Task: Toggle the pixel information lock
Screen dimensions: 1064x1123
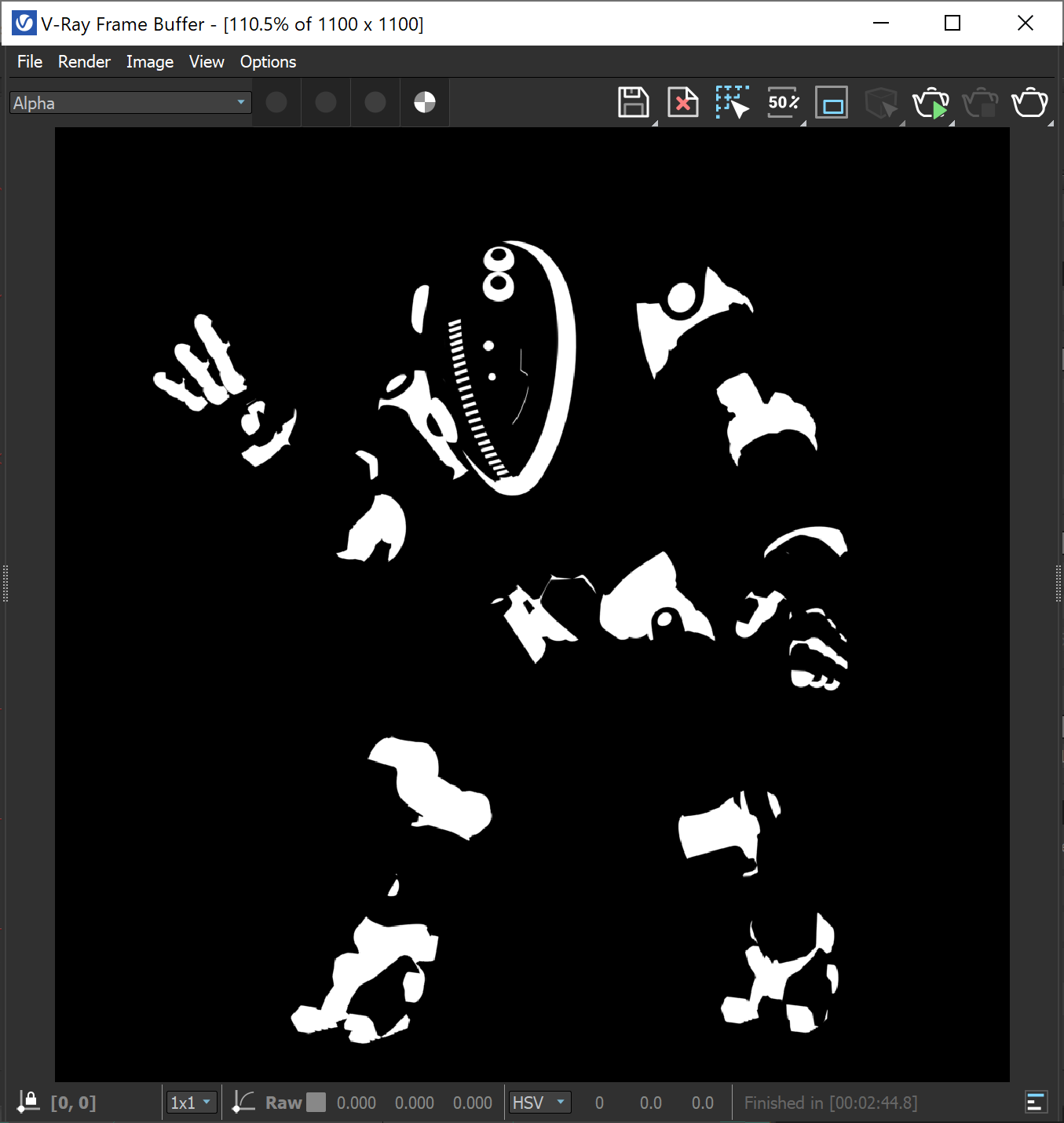Action: (x=28, y=1102)
